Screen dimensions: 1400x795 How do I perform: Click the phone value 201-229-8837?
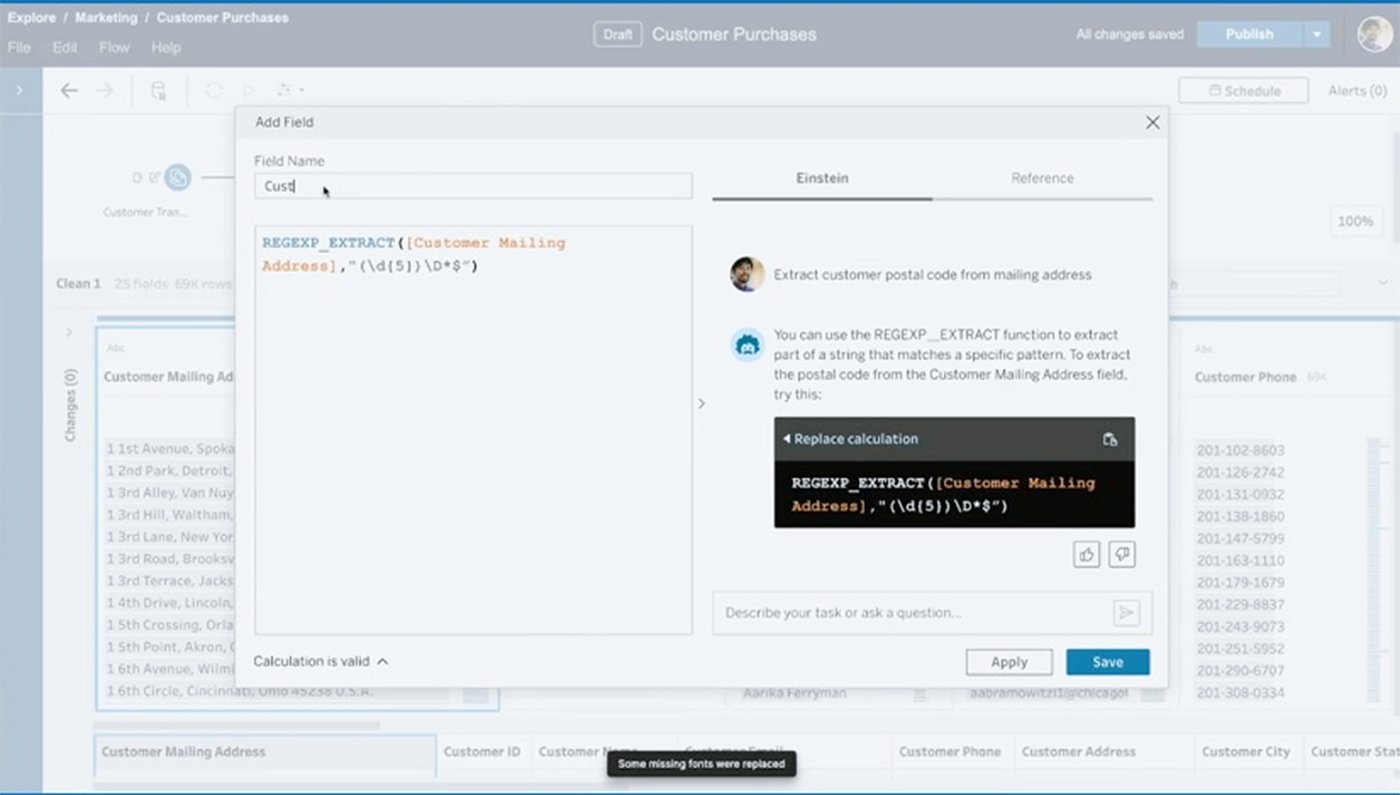(1240, 605)
